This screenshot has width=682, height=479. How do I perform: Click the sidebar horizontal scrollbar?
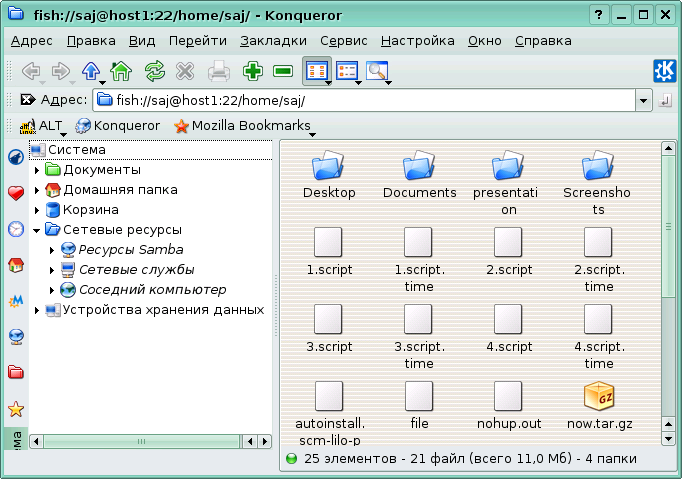pos(140,440)
